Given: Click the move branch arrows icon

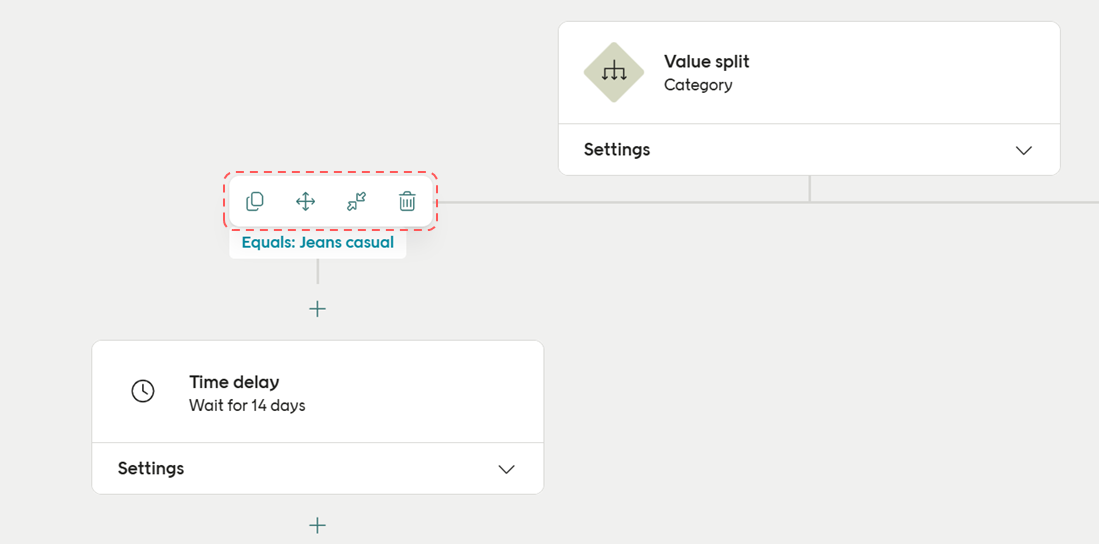Looking at the screenshot, I should [x=306, y=202].
